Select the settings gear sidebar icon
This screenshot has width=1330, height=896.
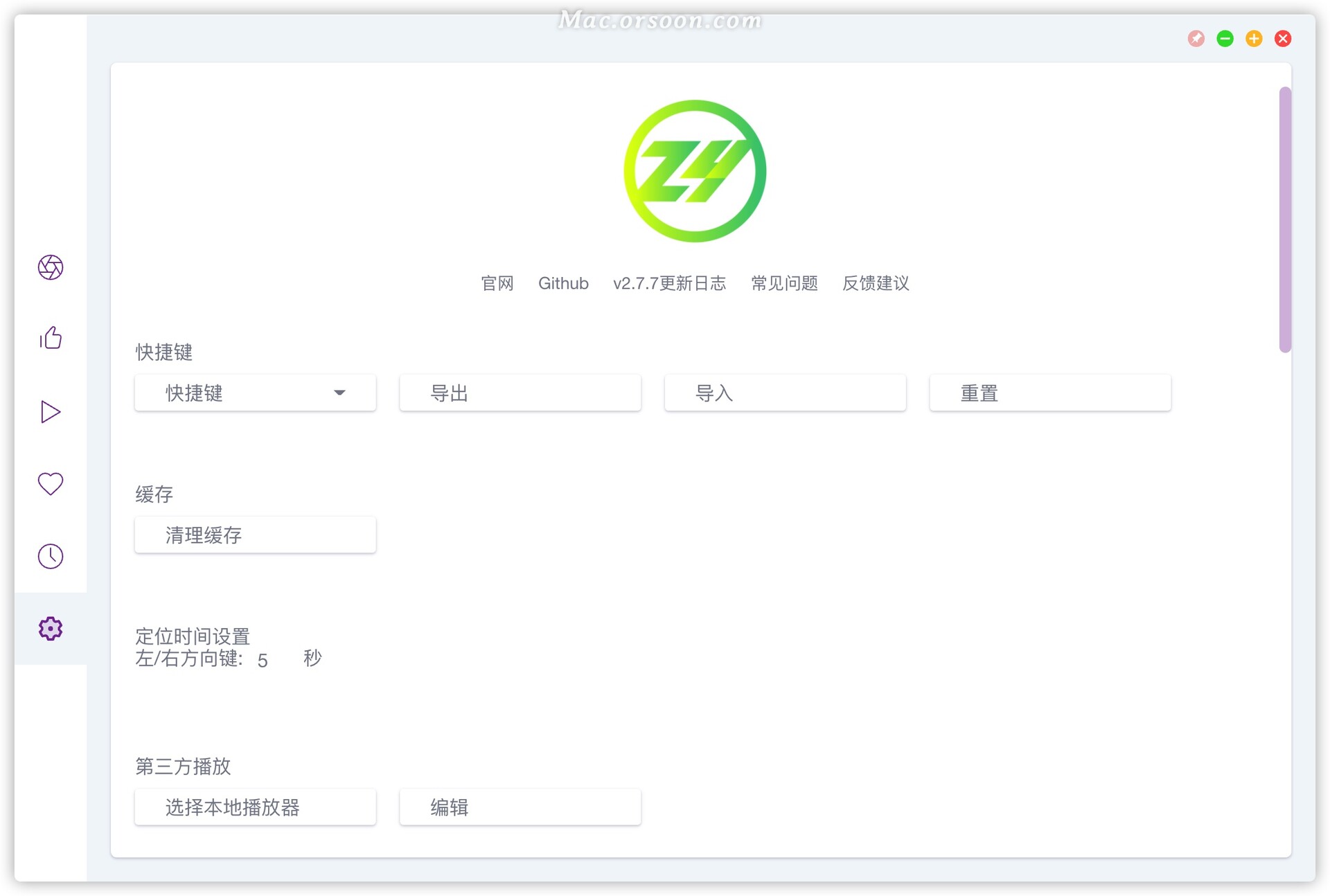click(x=49, y=629)
